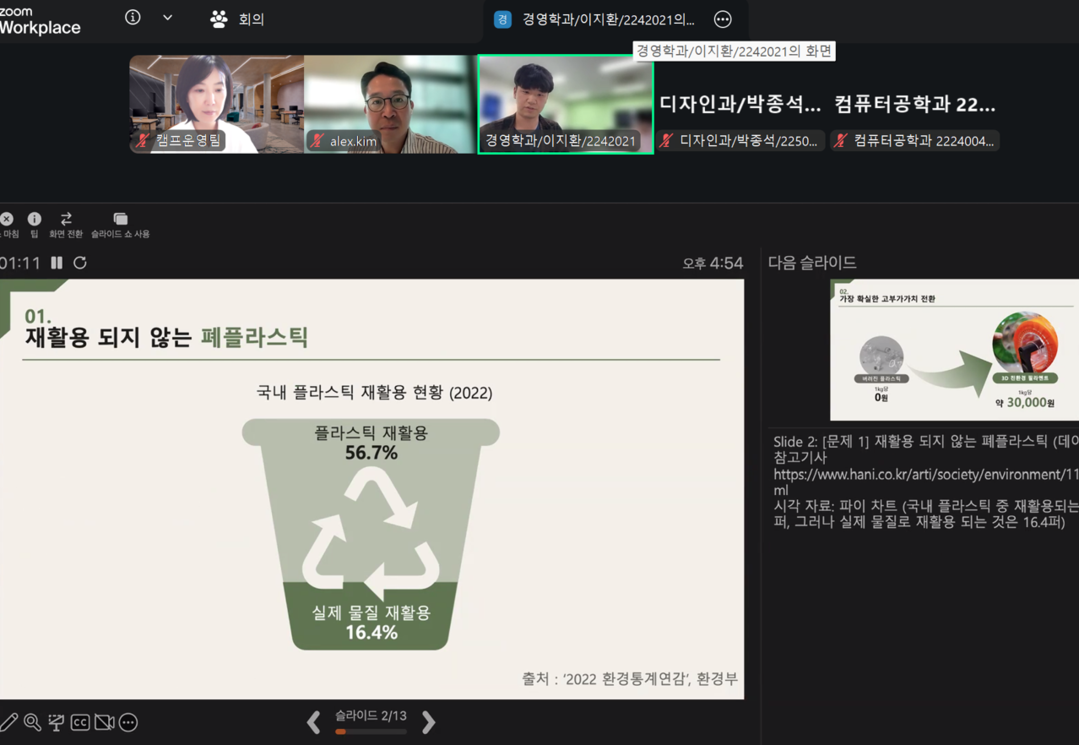Click the 16.4% value on slide
Screen dimensions: 1079x745
[371, 632]
